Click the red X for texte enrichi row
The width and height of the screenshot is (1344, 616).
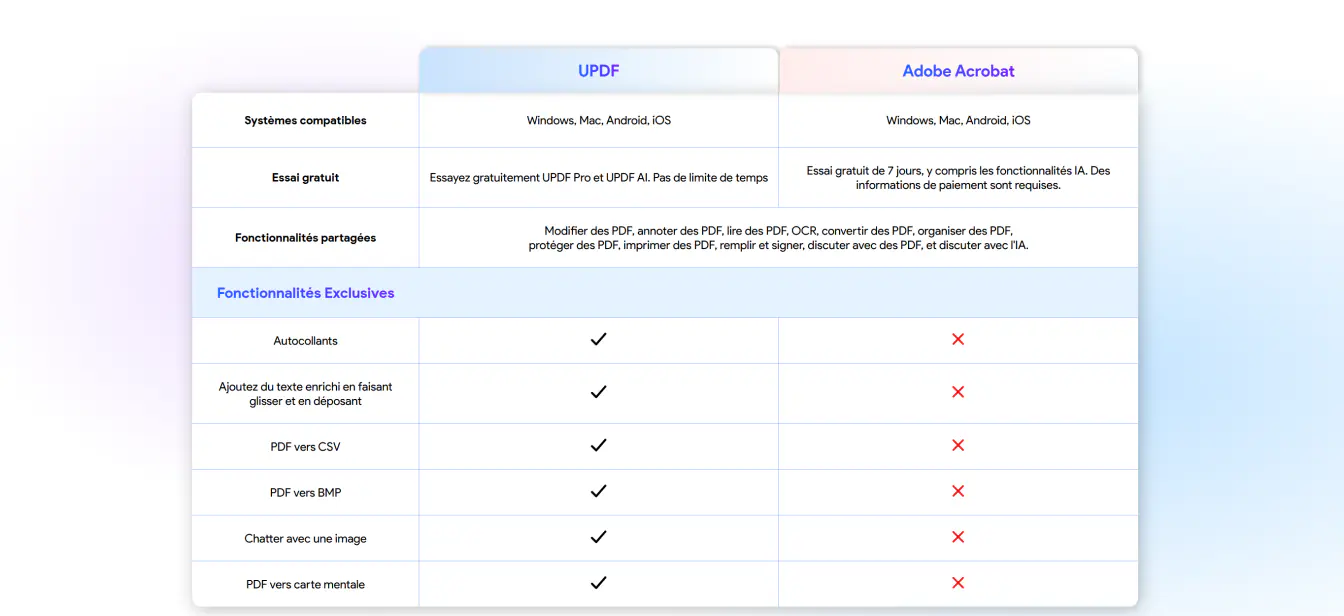click(958, 393)
